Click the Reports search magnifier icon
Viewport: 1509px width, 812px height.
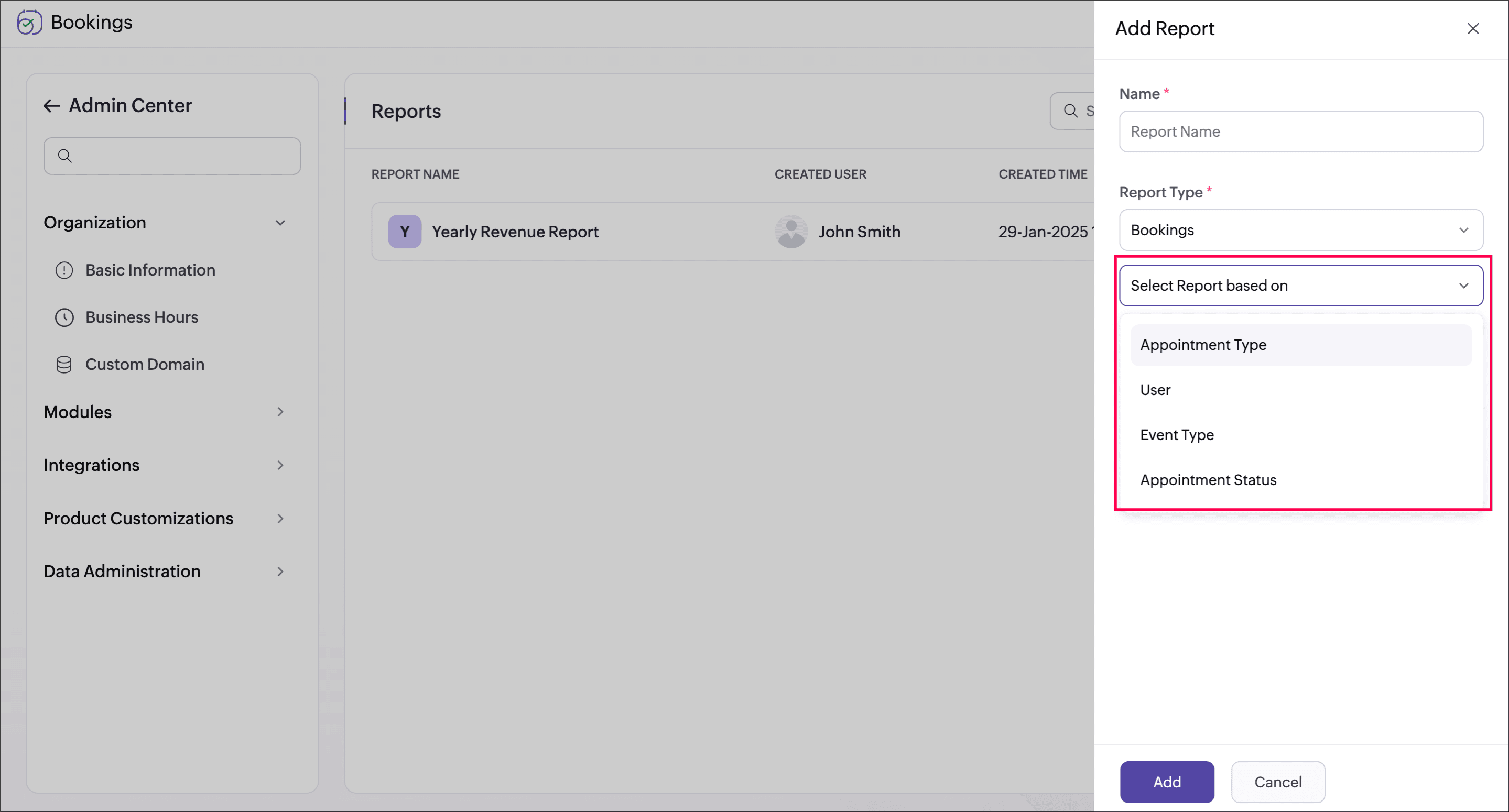tap(1070, 111)
